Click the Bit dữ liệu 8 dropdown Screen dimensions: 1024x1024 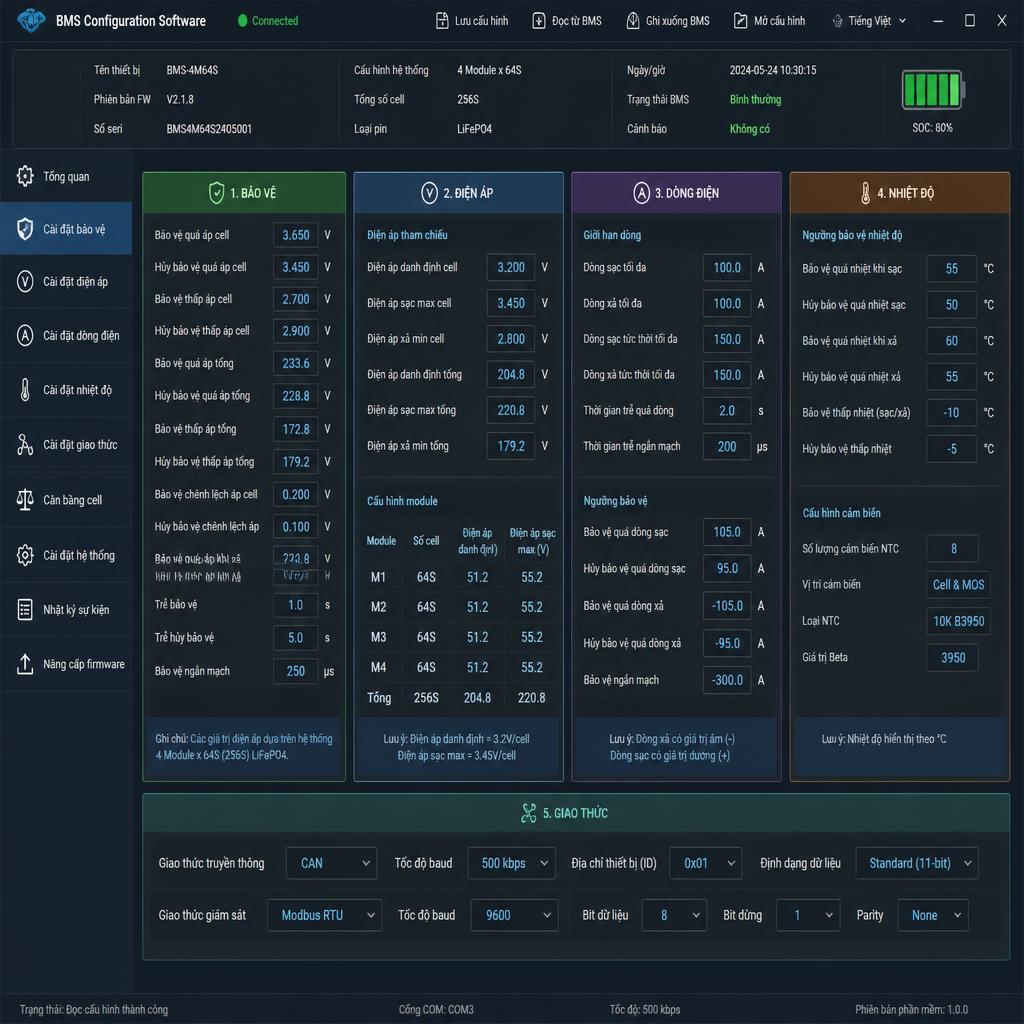click(x=674, y=915)
